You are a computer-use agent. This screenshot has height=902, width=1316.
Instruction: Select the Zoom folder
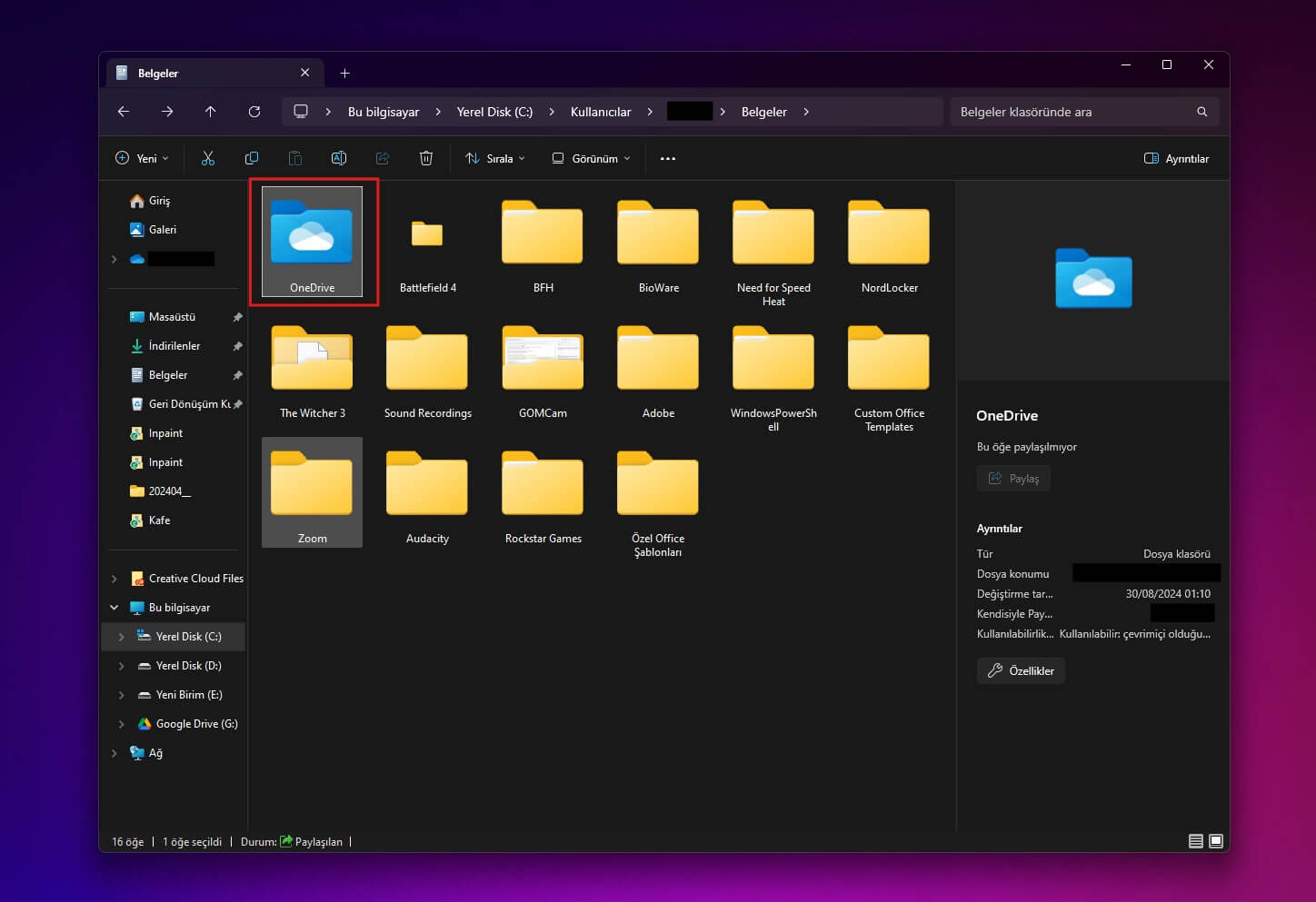(x=312, y=492)
